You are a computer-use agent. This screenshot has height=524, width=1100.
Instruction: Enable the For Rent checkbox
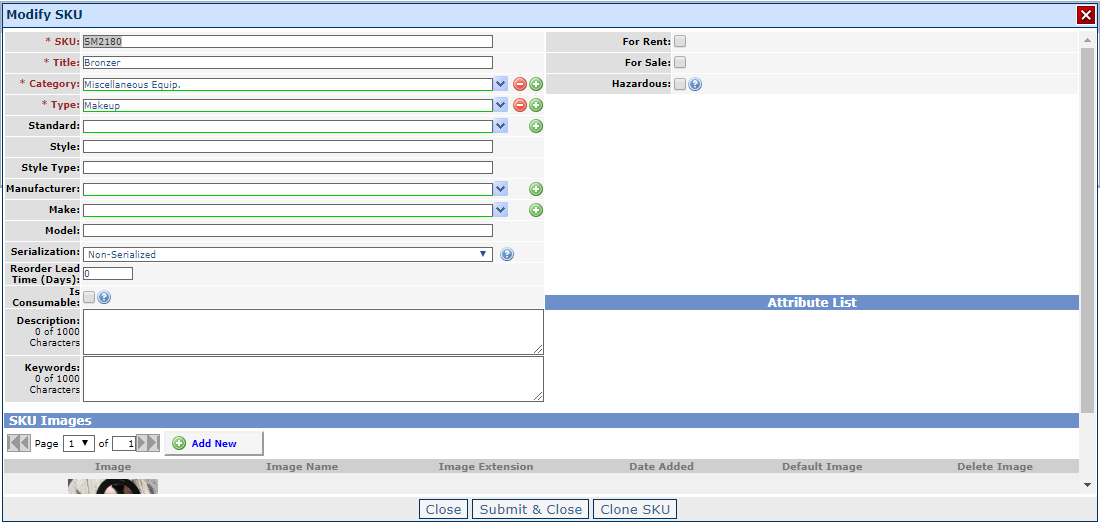tap(680, 41)
